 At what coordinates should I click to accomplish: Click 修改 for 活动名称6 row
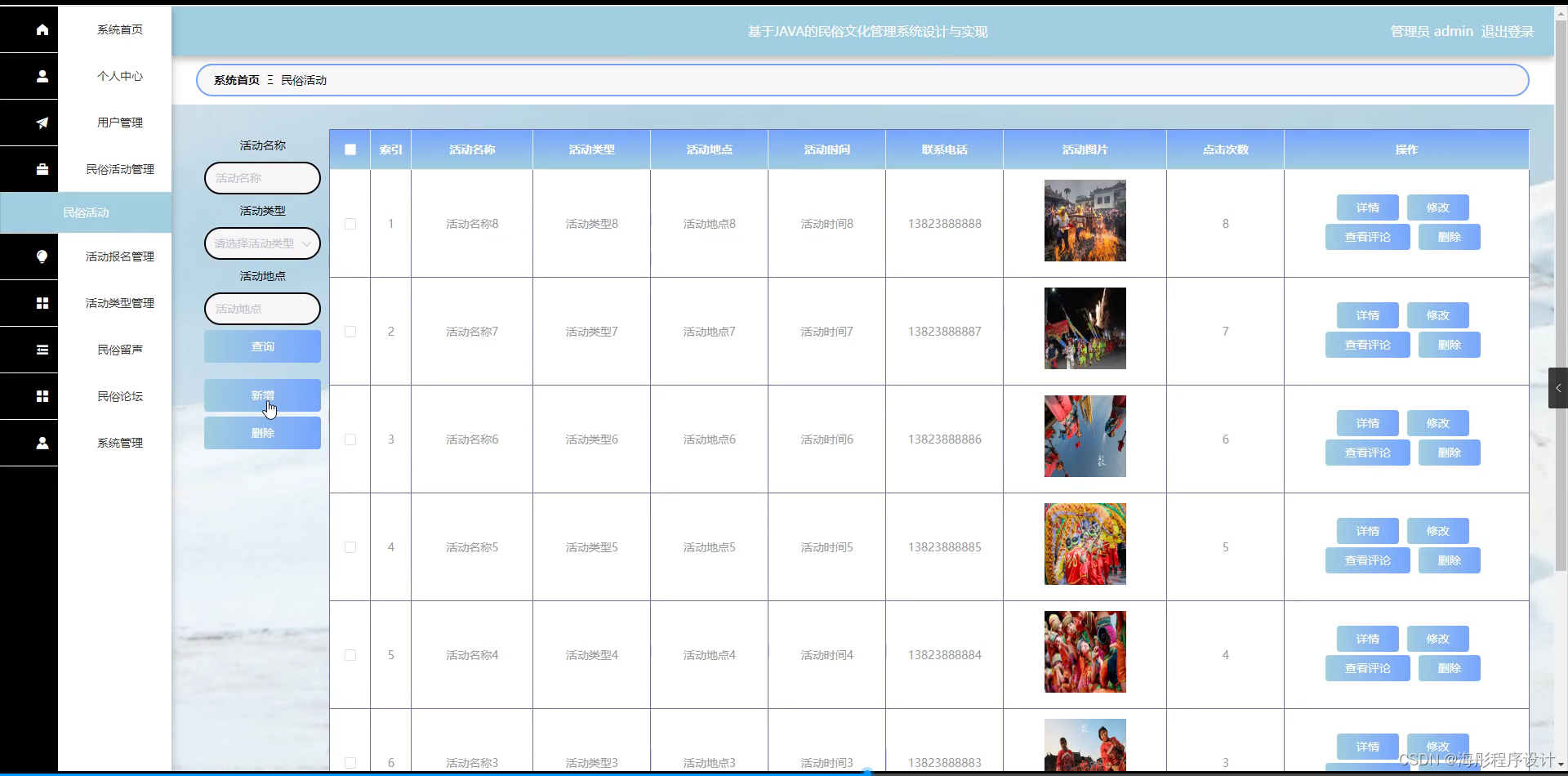[x=1438, y=423]
